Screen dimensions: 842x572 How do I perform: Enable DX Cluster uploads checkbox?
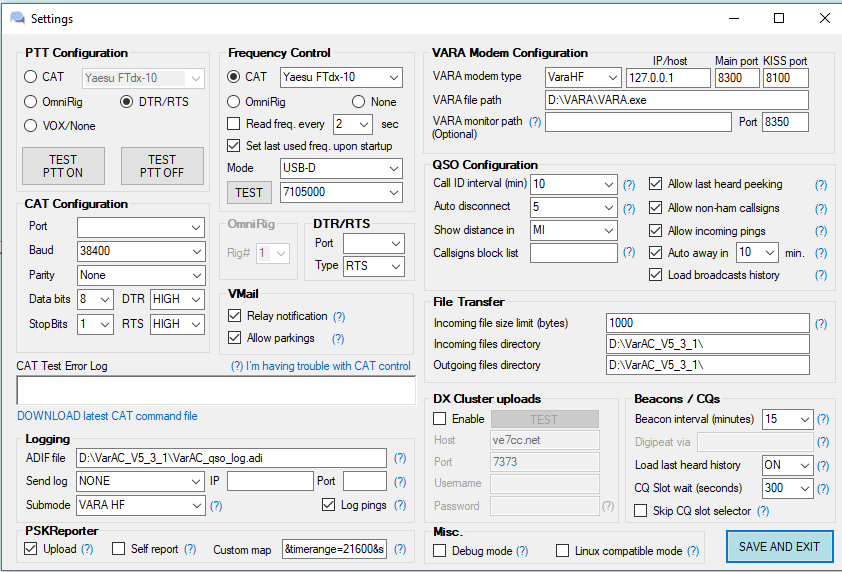[x=440, y=419]
